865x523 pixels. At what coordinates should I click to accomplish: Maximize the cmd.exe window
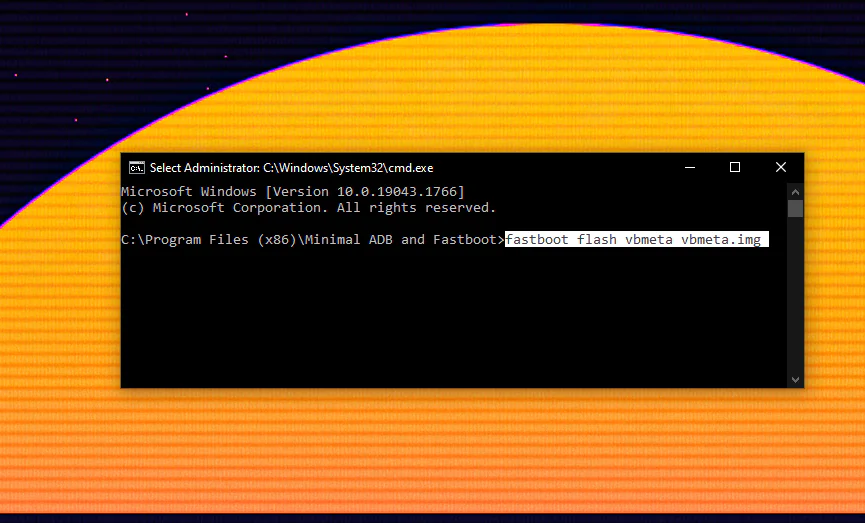coord(735,167)
